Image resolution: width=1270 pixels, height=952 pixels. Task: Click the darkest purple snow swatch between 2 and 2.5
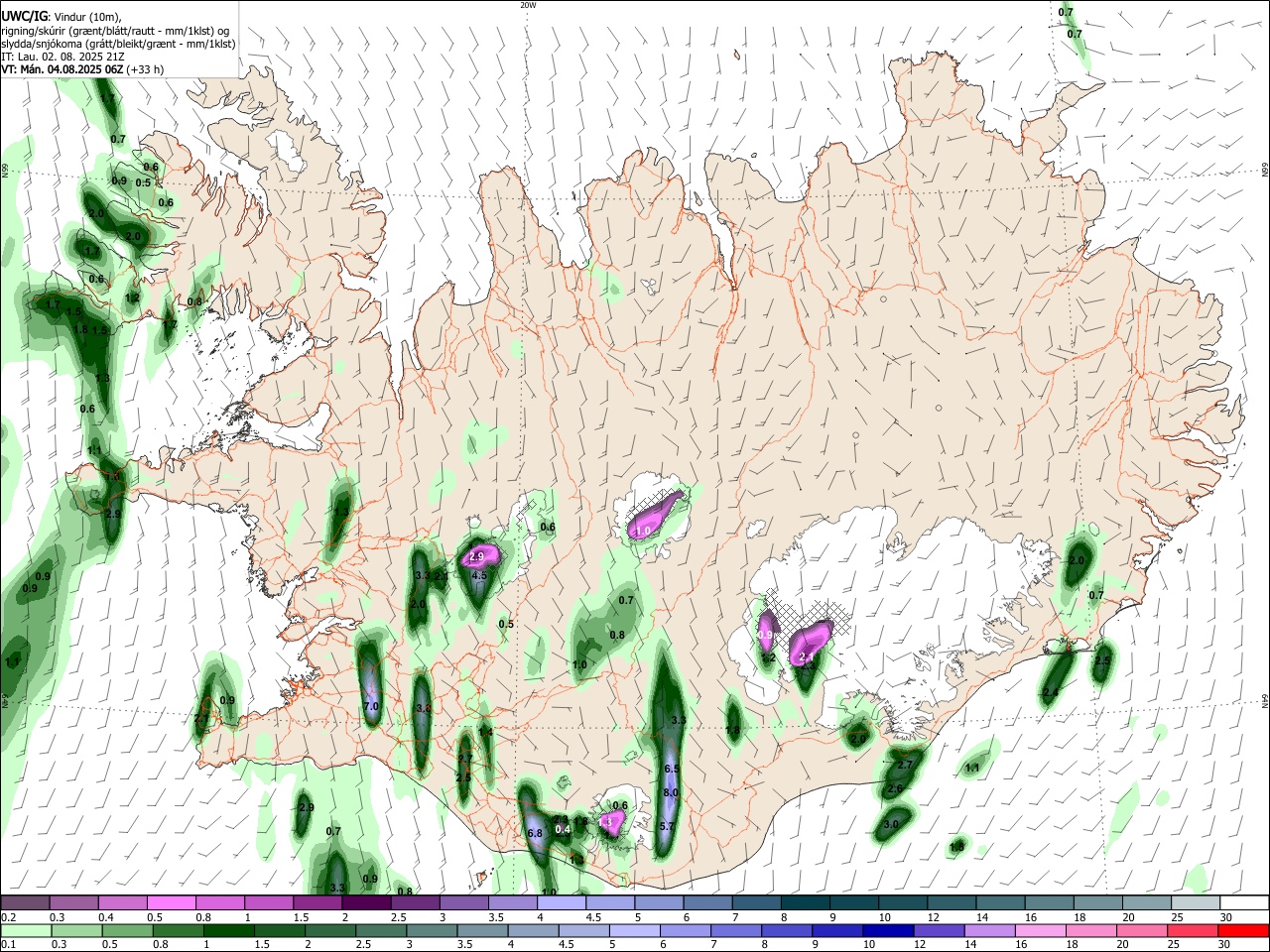[365, 902]
